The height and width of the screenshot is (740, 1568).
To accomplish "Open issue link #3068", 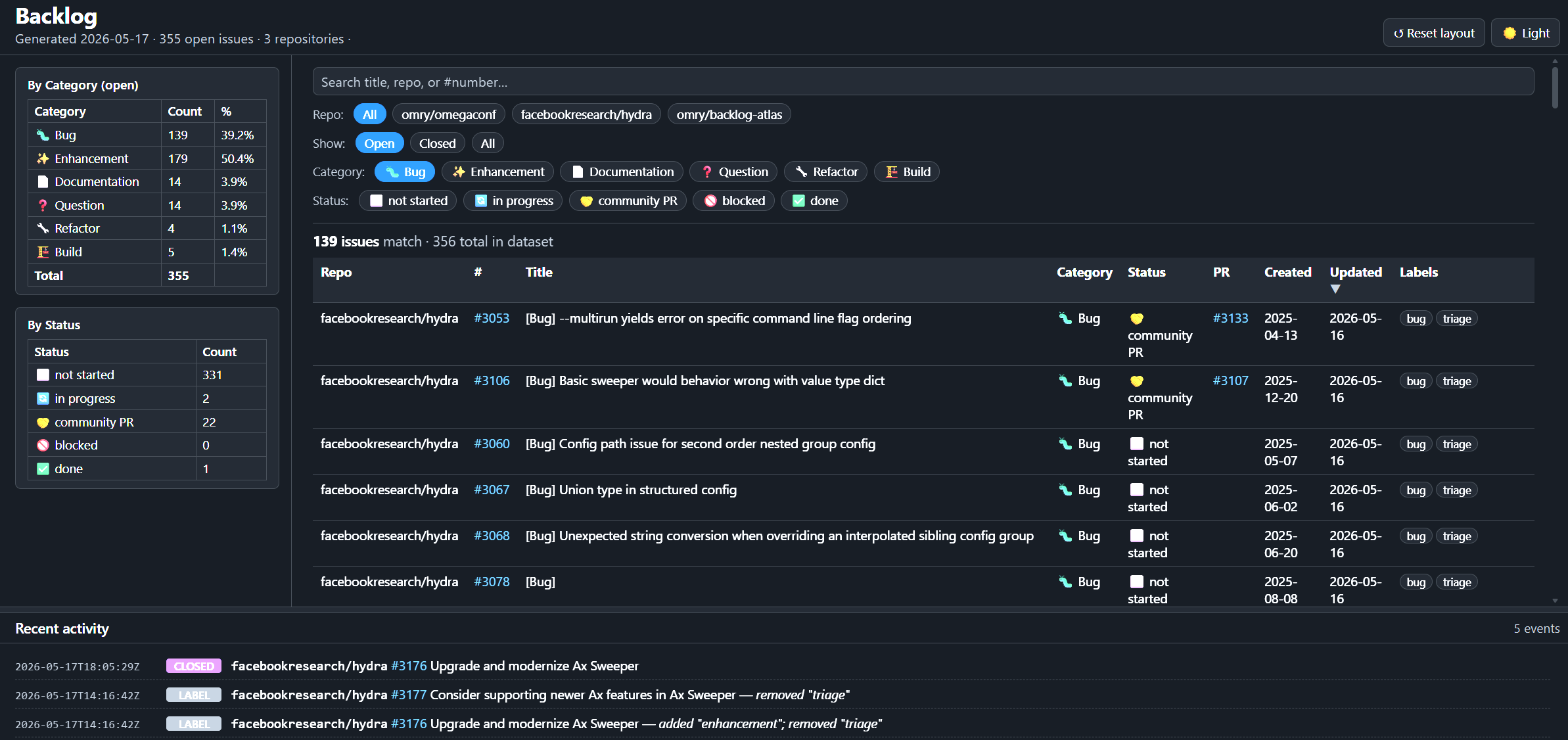I will [492, 536].
